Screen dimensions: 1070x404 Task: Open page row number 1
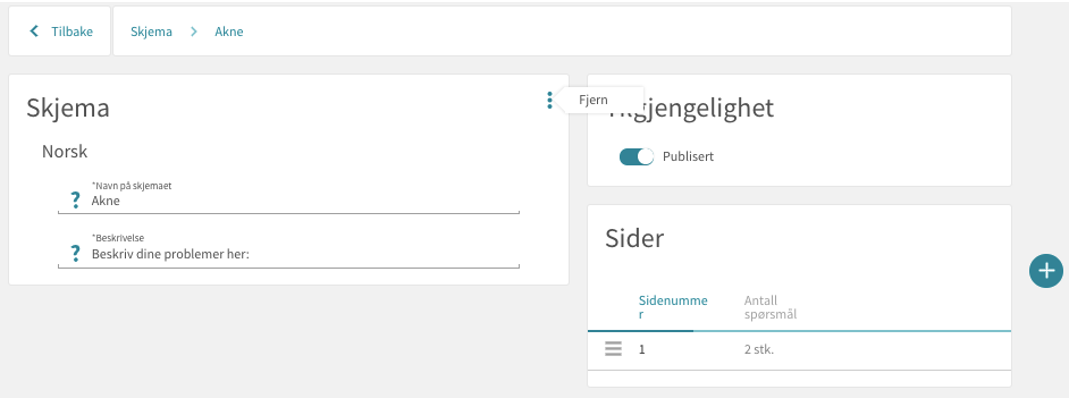[x=799, y=350]
